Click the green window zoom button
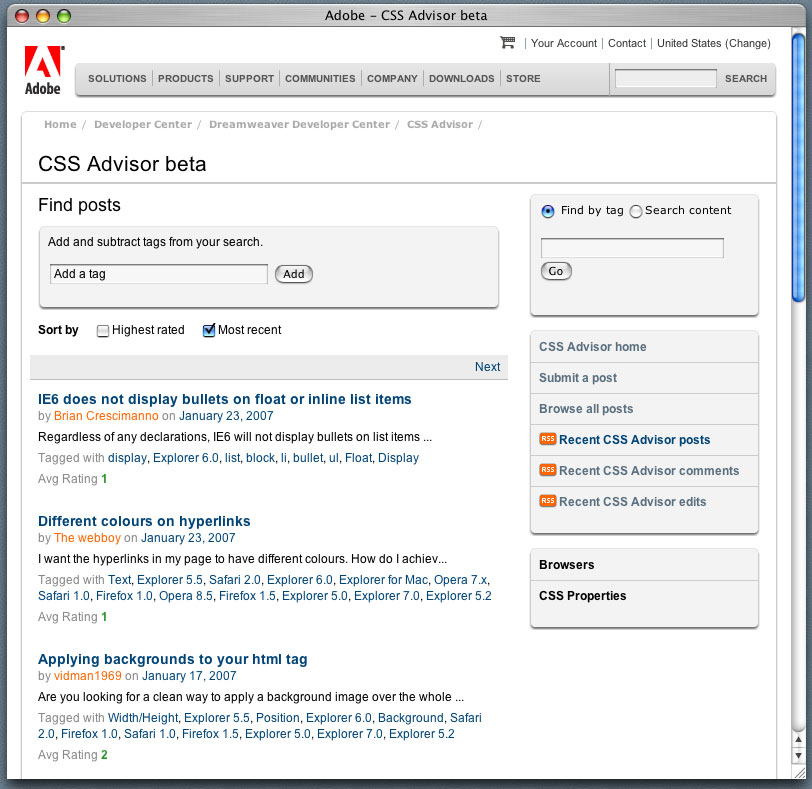Screen dimensions: 812x789 [x=63, y=15]
